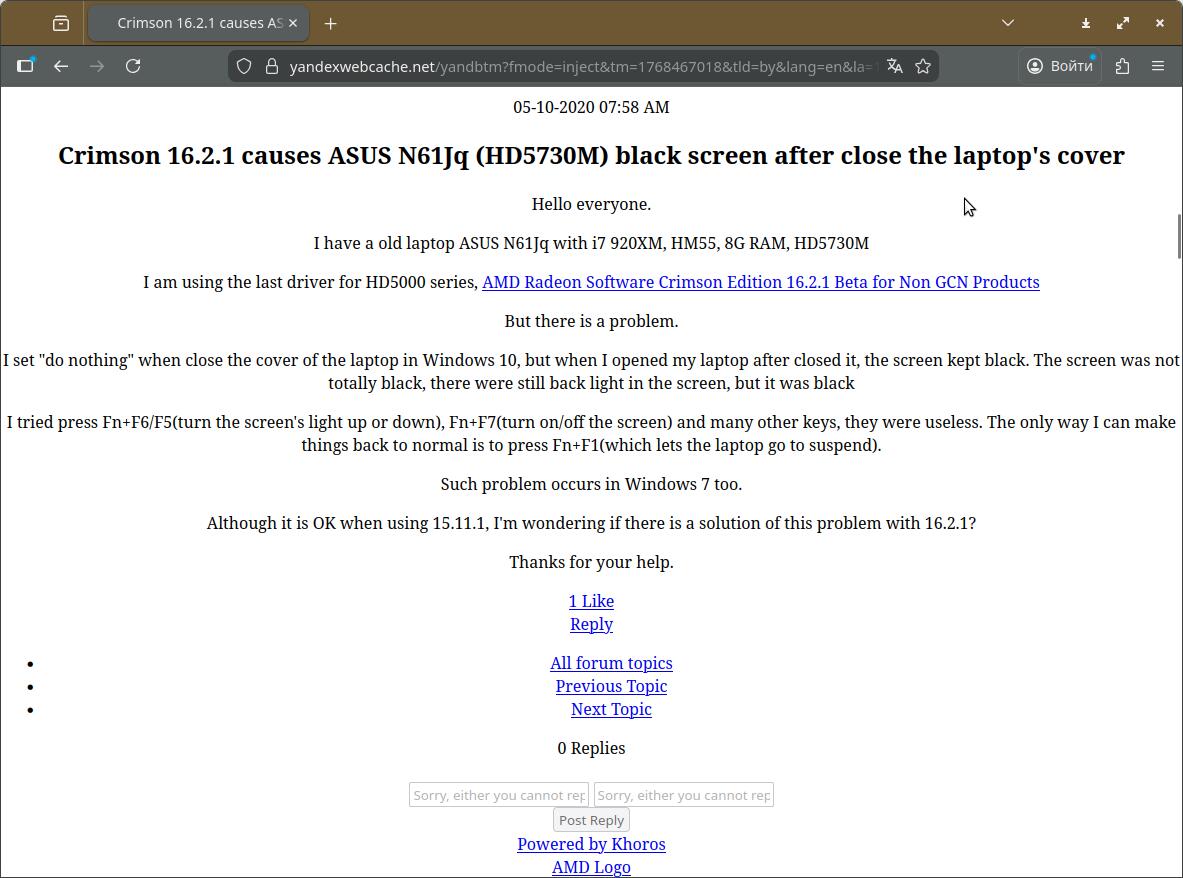The image size is (1183, 878).
Task: Click the first reply text field
Action: point(499,795)
